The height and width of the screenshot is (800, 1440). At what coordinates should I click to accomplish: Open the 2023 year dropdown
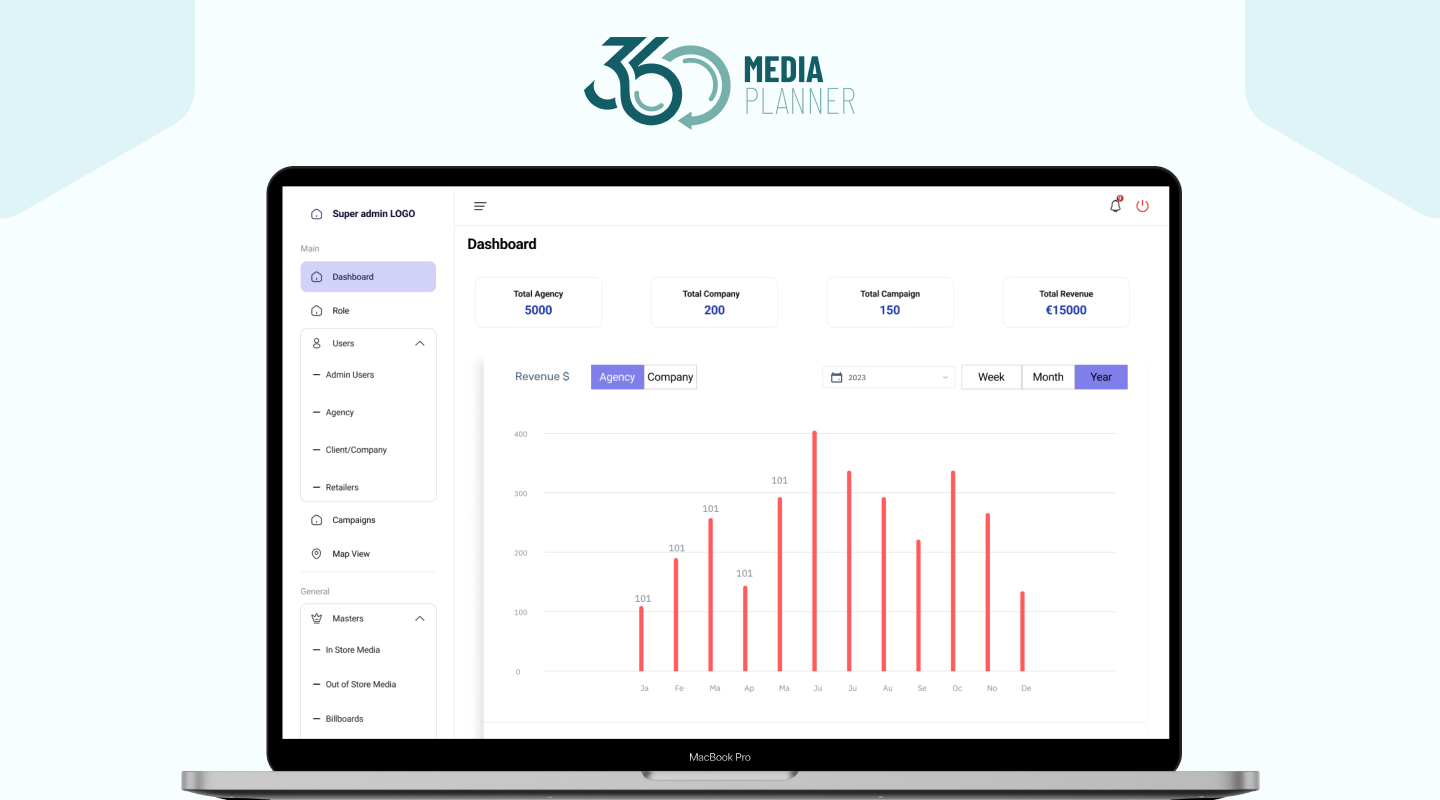pyautogui.click(x=889, y=378)
